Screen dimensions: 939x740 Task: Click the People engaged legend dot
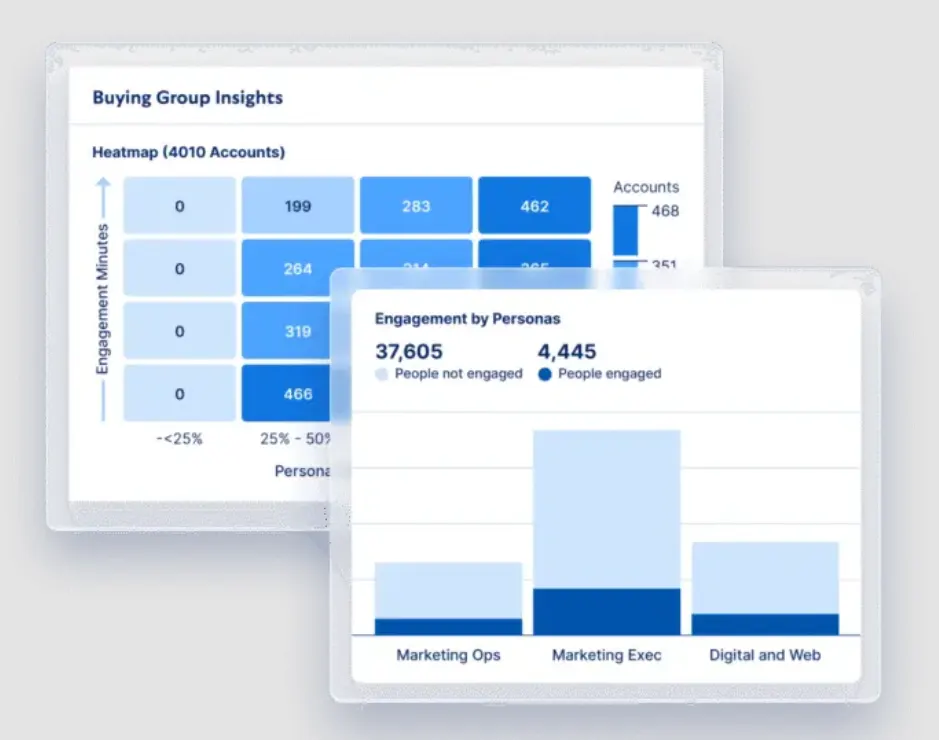(544, 374)
